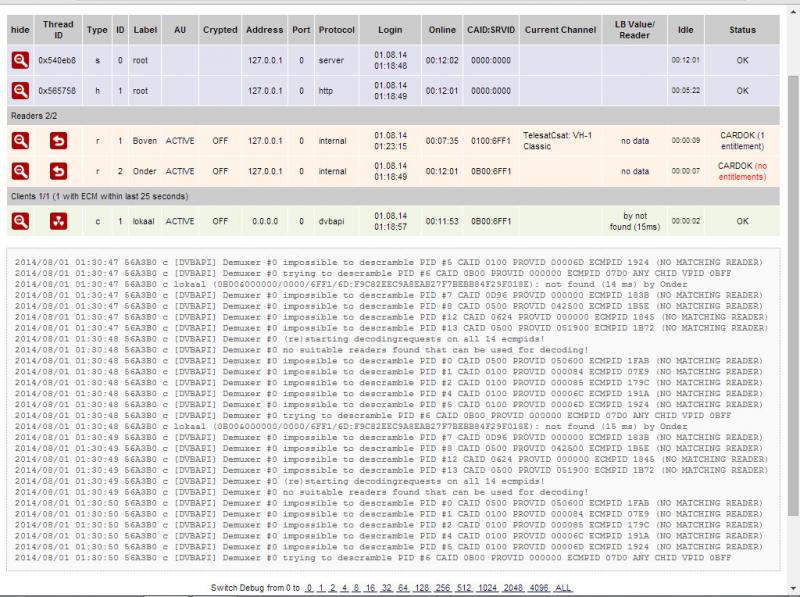Hide the server thread 0x540eb8 row
The height and width of the screenshot is (597, 800).
tap(20, 60)
